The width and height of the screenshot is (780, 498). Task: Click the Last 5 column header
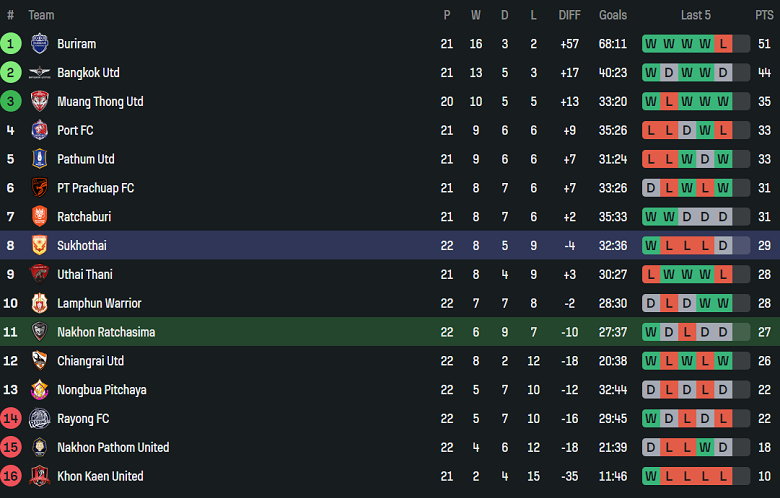click(x=696, y=15)
